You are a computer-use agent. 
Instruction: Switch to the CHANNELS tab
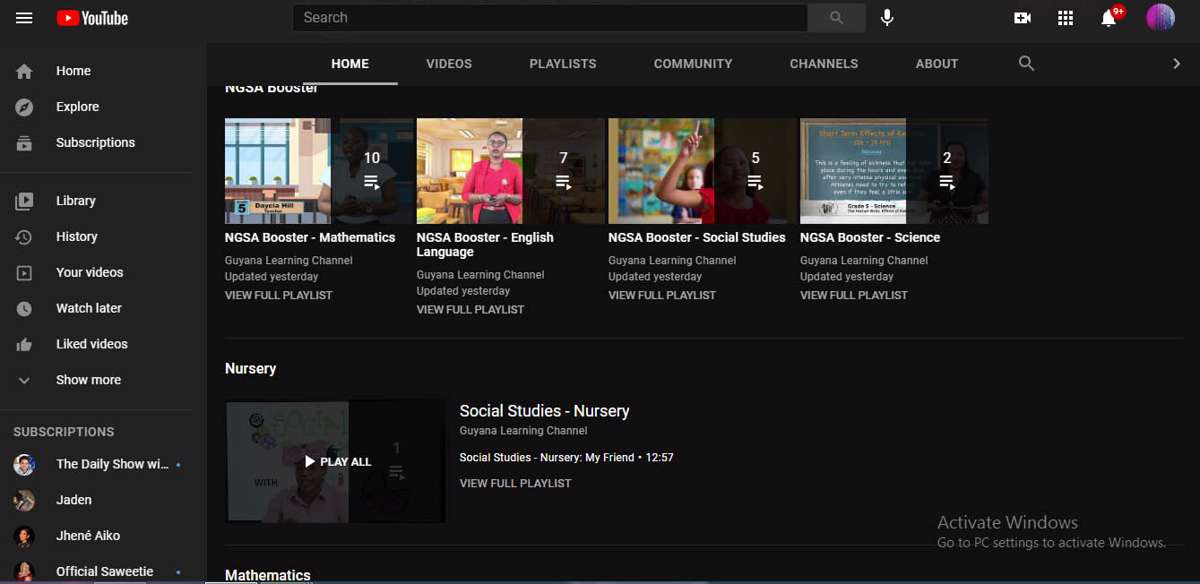coord(824,63)
